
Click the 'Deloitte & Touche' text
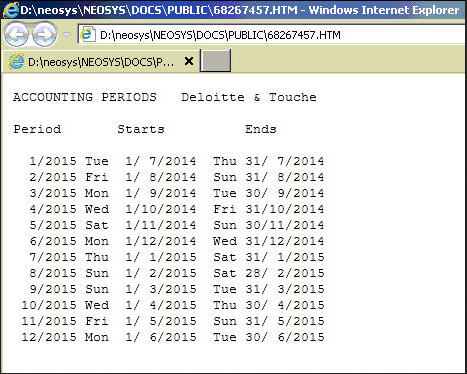249,97
